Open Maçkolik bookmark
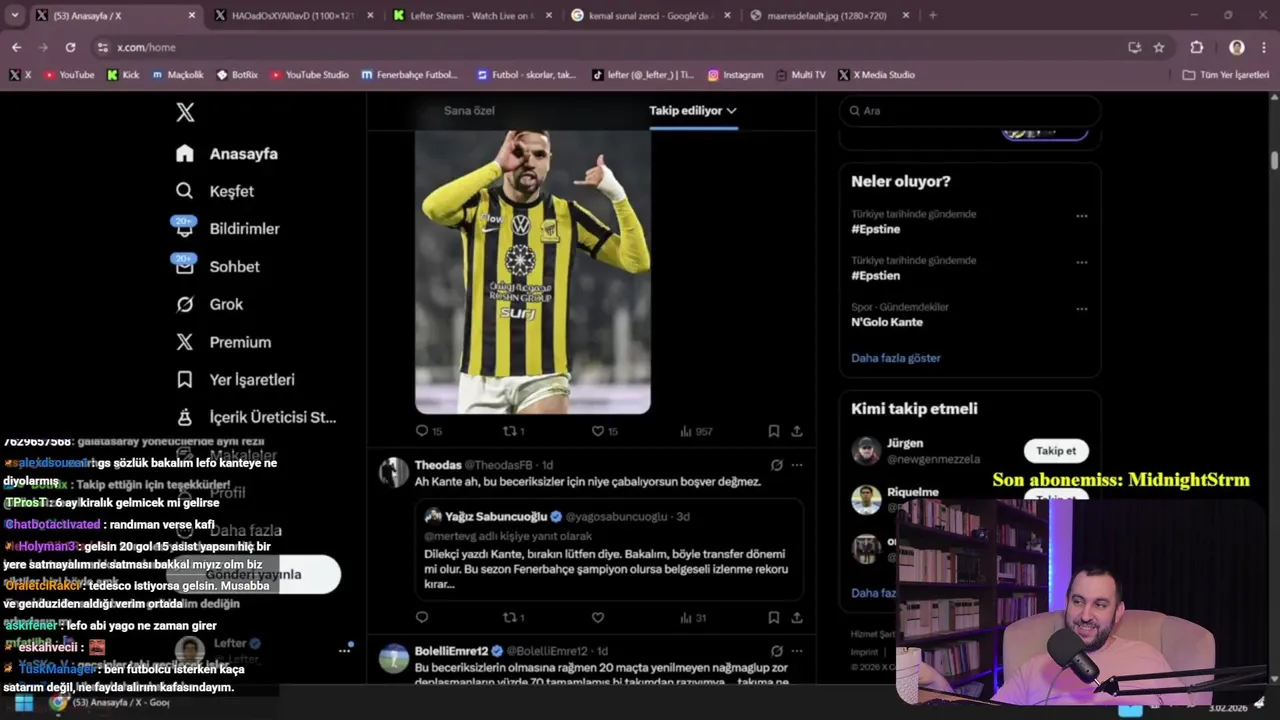 click(178, 75)
